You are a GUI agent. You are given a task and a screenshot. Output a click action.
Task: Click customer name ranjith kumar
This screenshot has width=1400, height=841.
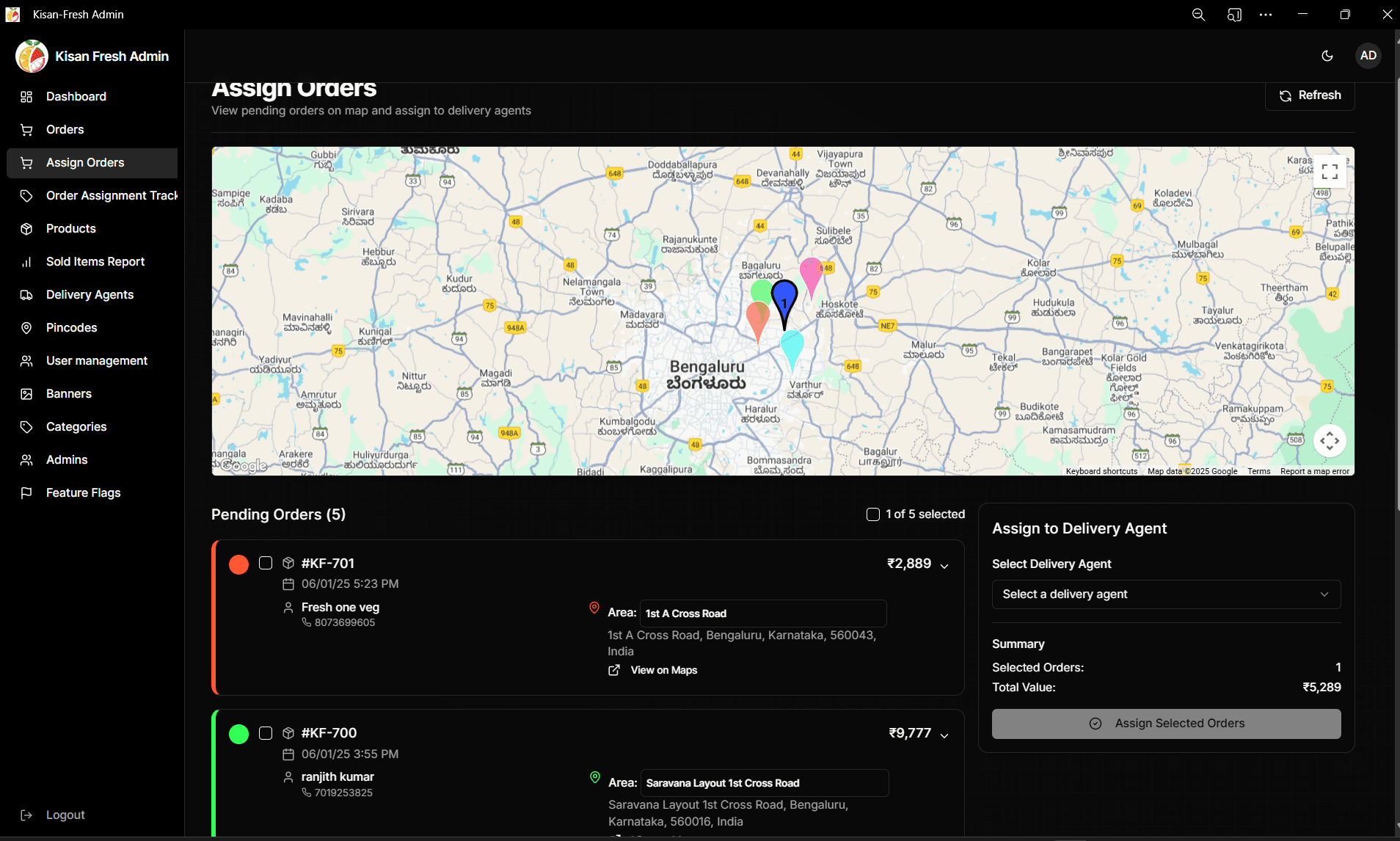click(x=338, y=777)
